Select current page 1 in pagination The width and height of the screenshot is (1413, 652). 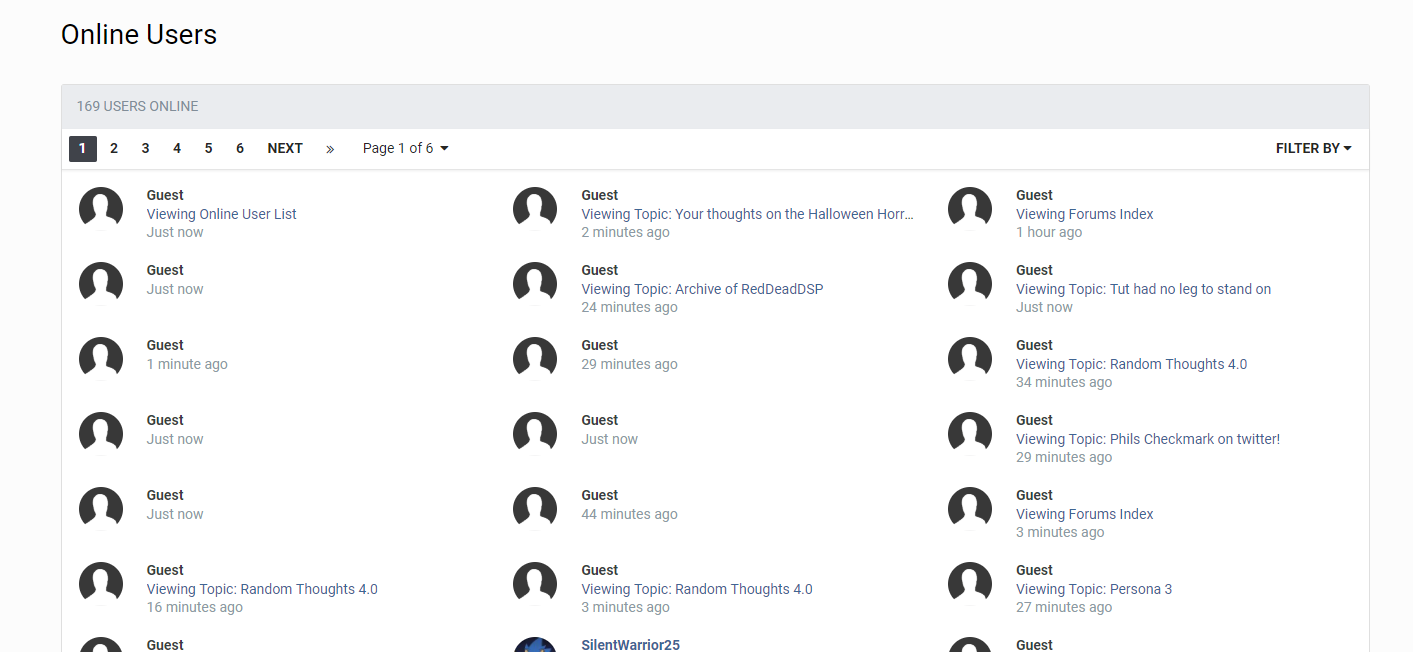pyautogui.click(x=83, y=149)
